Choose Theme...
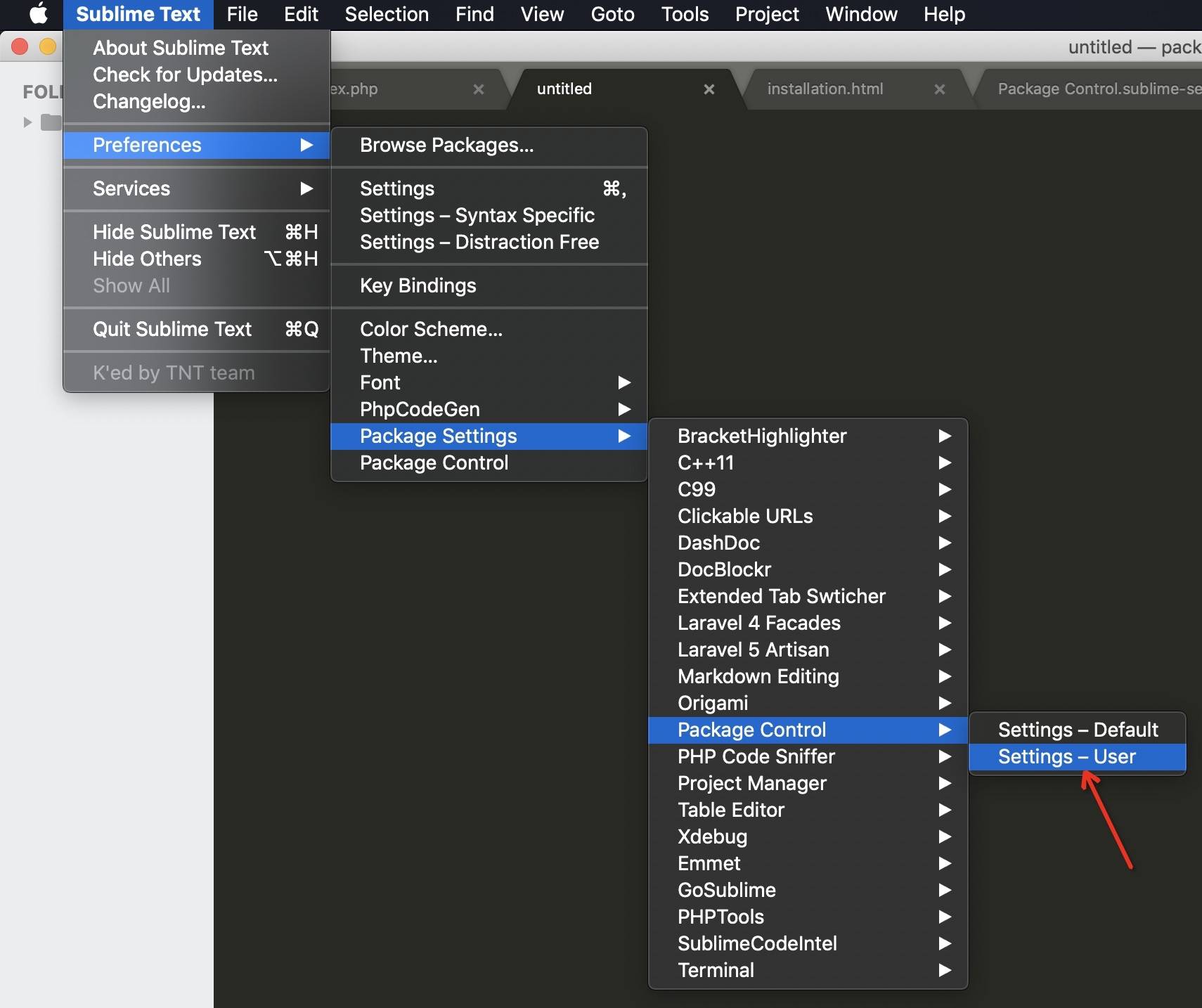Screen dimensions: 1202x1008 489,356
